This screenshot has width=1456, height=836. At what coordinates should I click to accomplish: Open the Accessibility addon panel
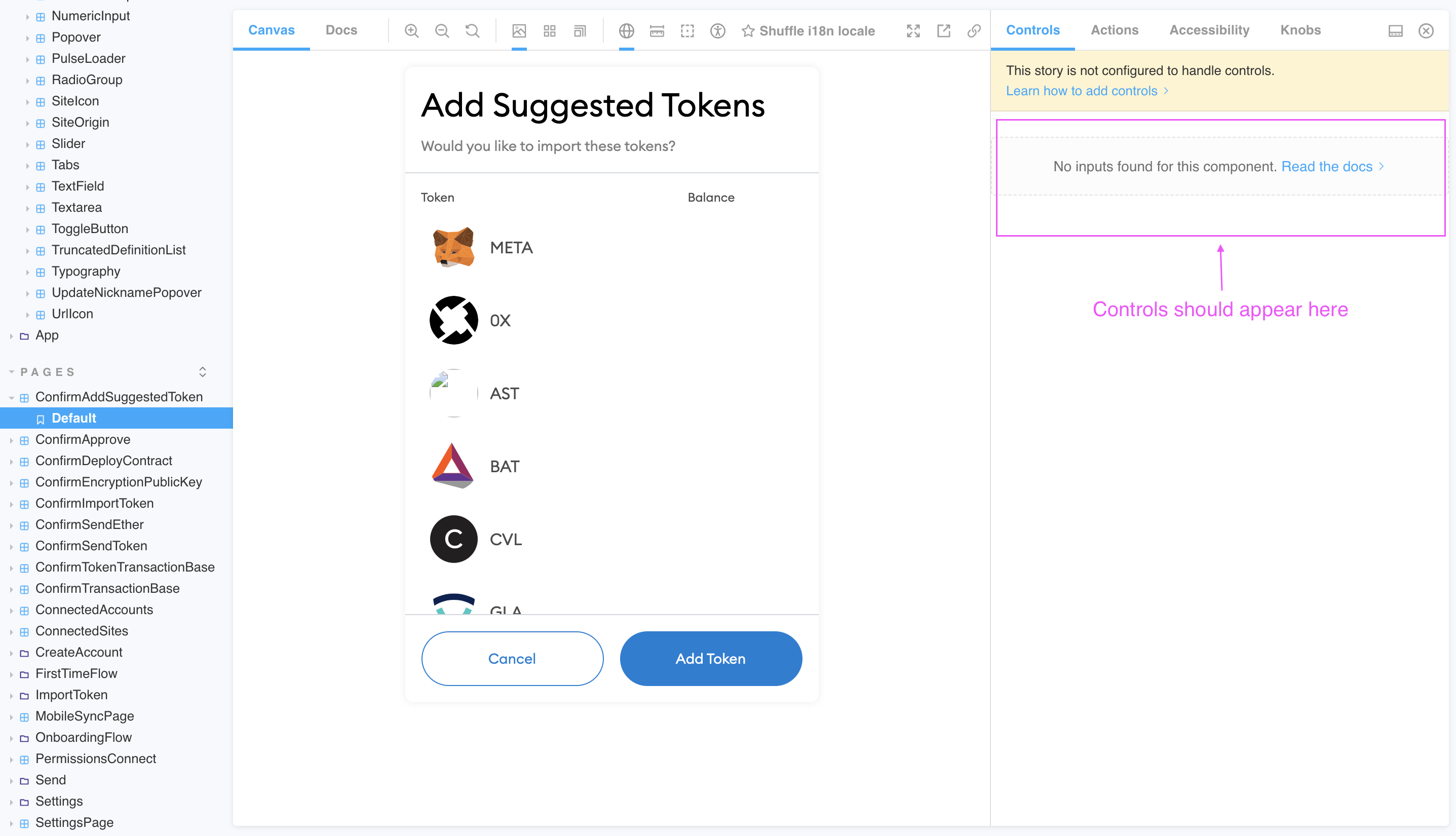click(1209, 30)
